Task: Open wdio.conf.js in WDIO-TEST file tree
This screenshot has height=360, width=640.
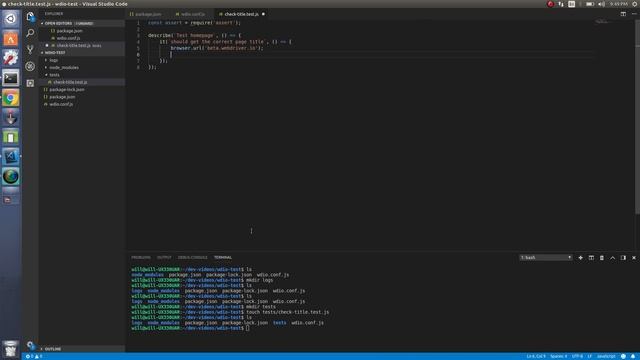Action: 61,104
